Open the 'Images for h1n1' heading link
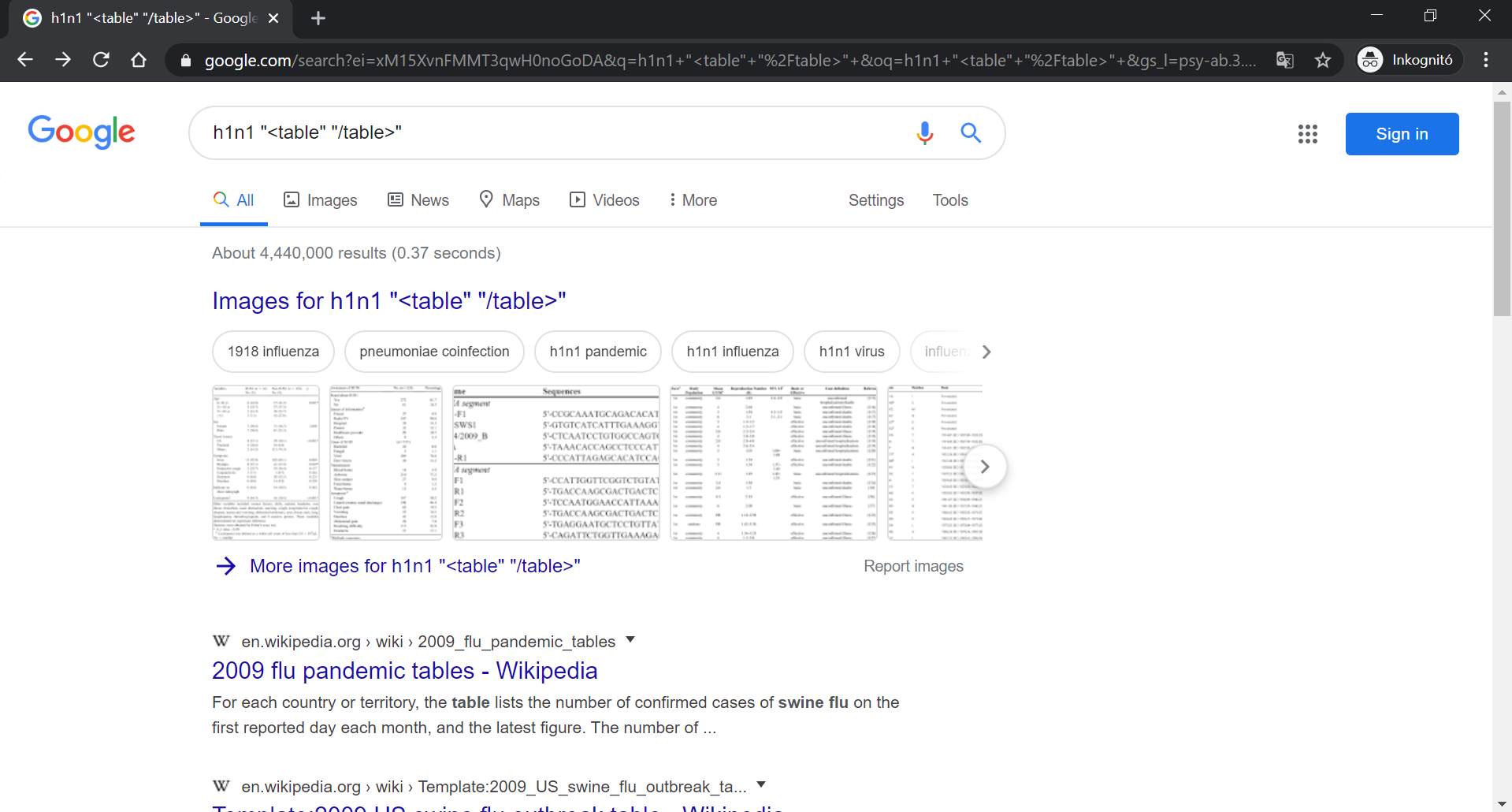This screenshot has width=1512, height=812. [389, 300]
